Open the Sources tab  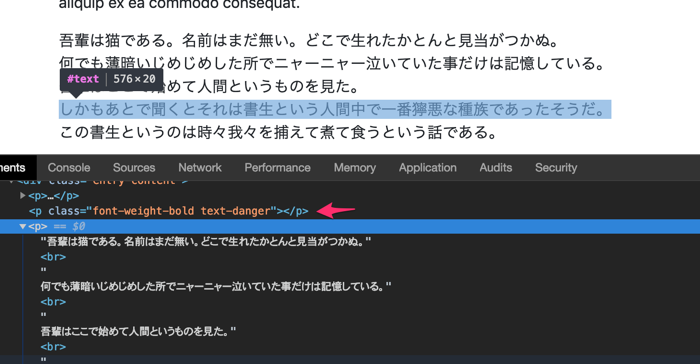pos(134,167)
